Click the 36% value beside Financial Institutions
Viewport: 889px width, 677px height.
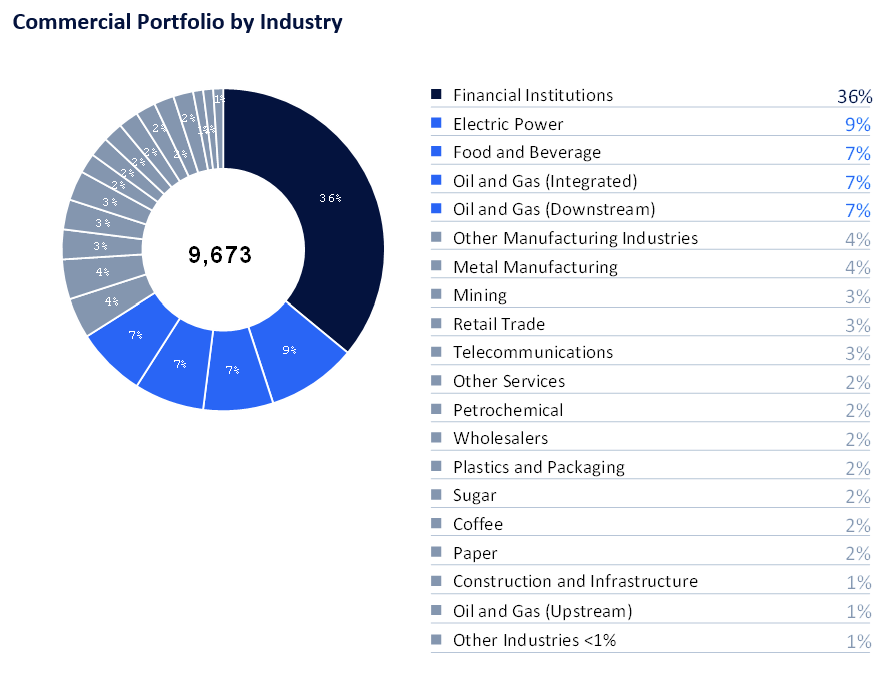(x=854, y=97)
